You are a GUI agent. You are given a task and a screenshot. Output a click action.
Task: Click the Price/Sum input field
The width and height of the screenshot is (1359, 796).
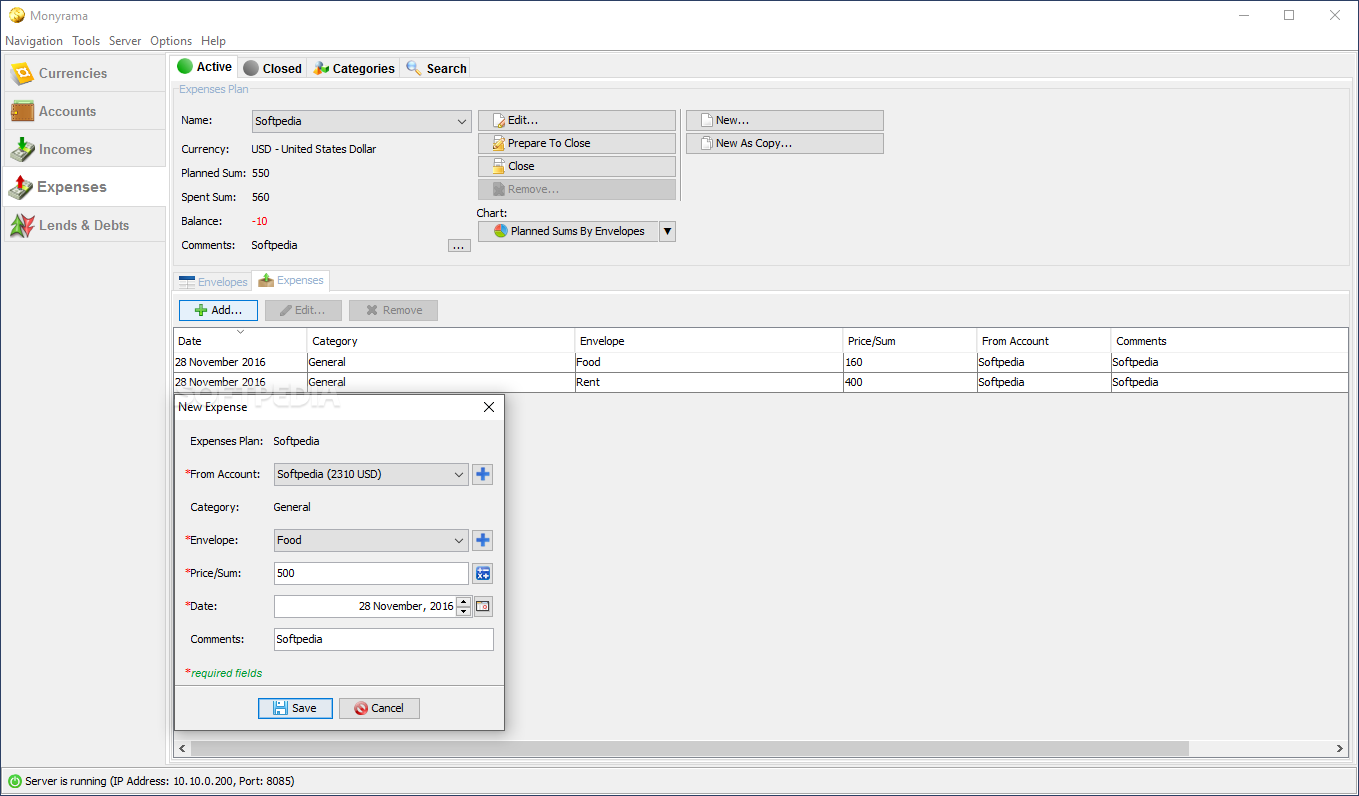(371, 573)
